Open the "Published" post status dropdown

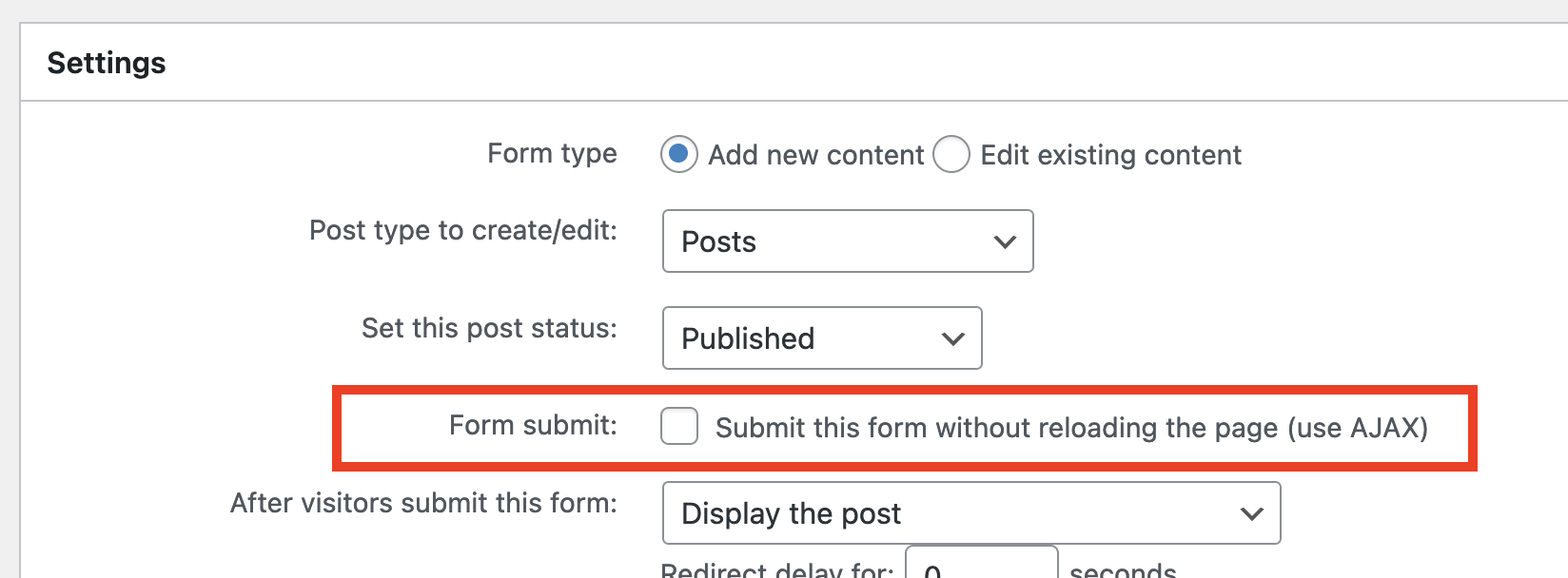[822, 337]
